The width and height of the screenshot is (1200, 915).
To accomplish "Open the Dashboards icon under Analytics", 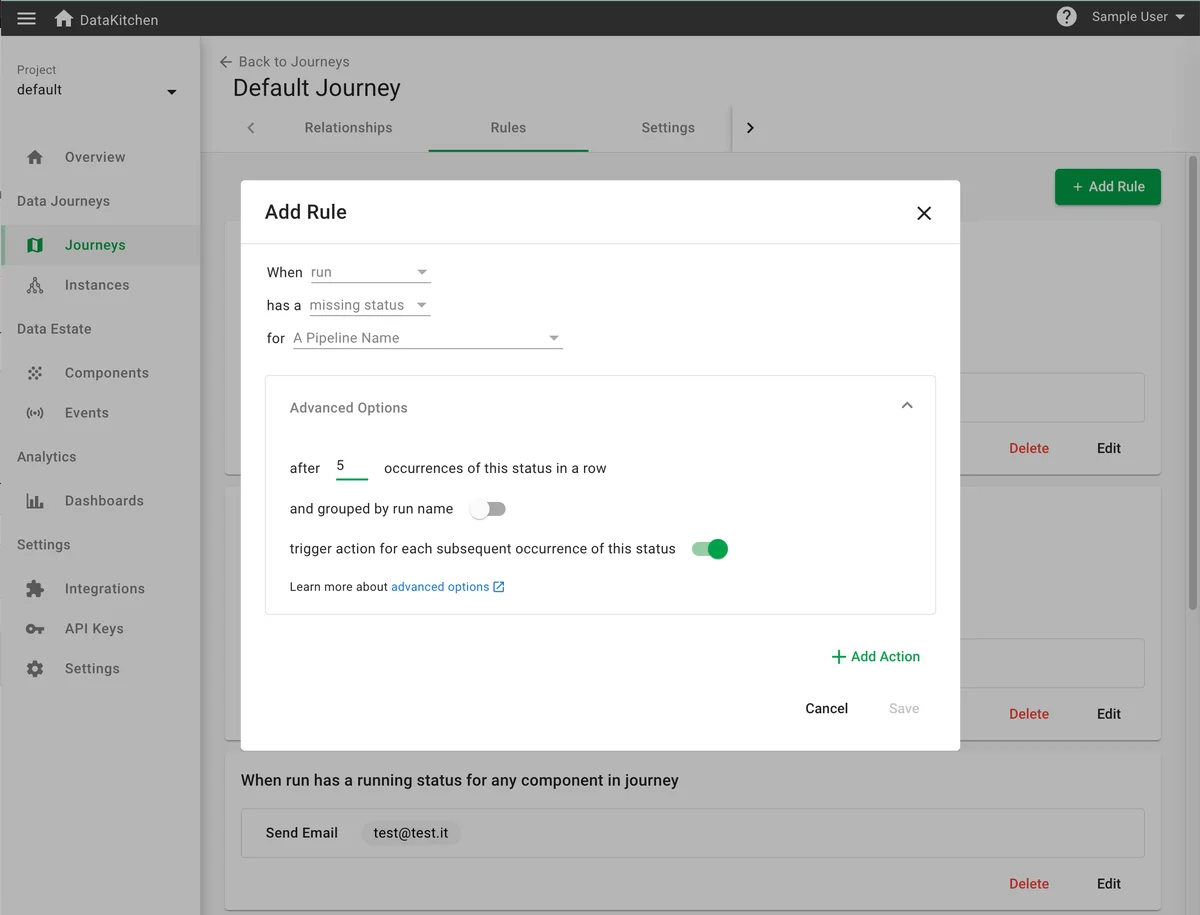I will pos(35,500).
